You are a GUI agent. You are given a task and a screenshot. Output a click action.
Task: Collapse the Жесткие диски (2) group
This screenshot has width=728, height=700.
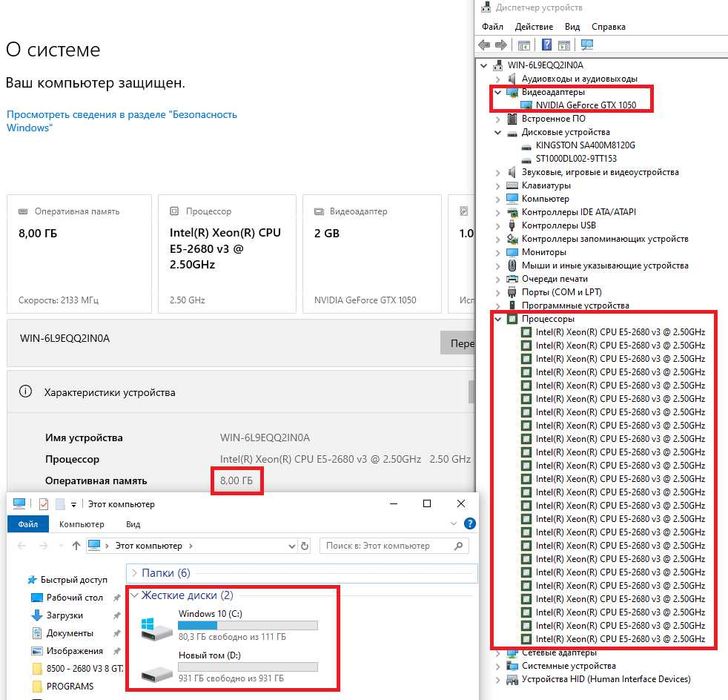134,595
